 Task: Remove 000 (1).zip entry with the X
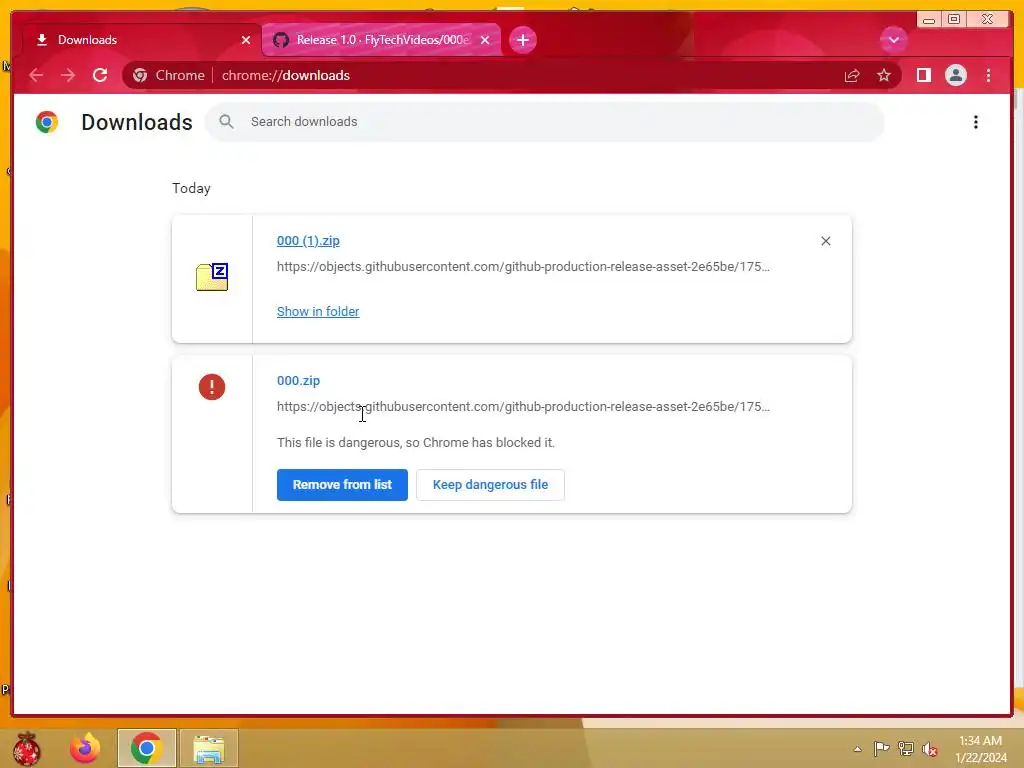825,241
